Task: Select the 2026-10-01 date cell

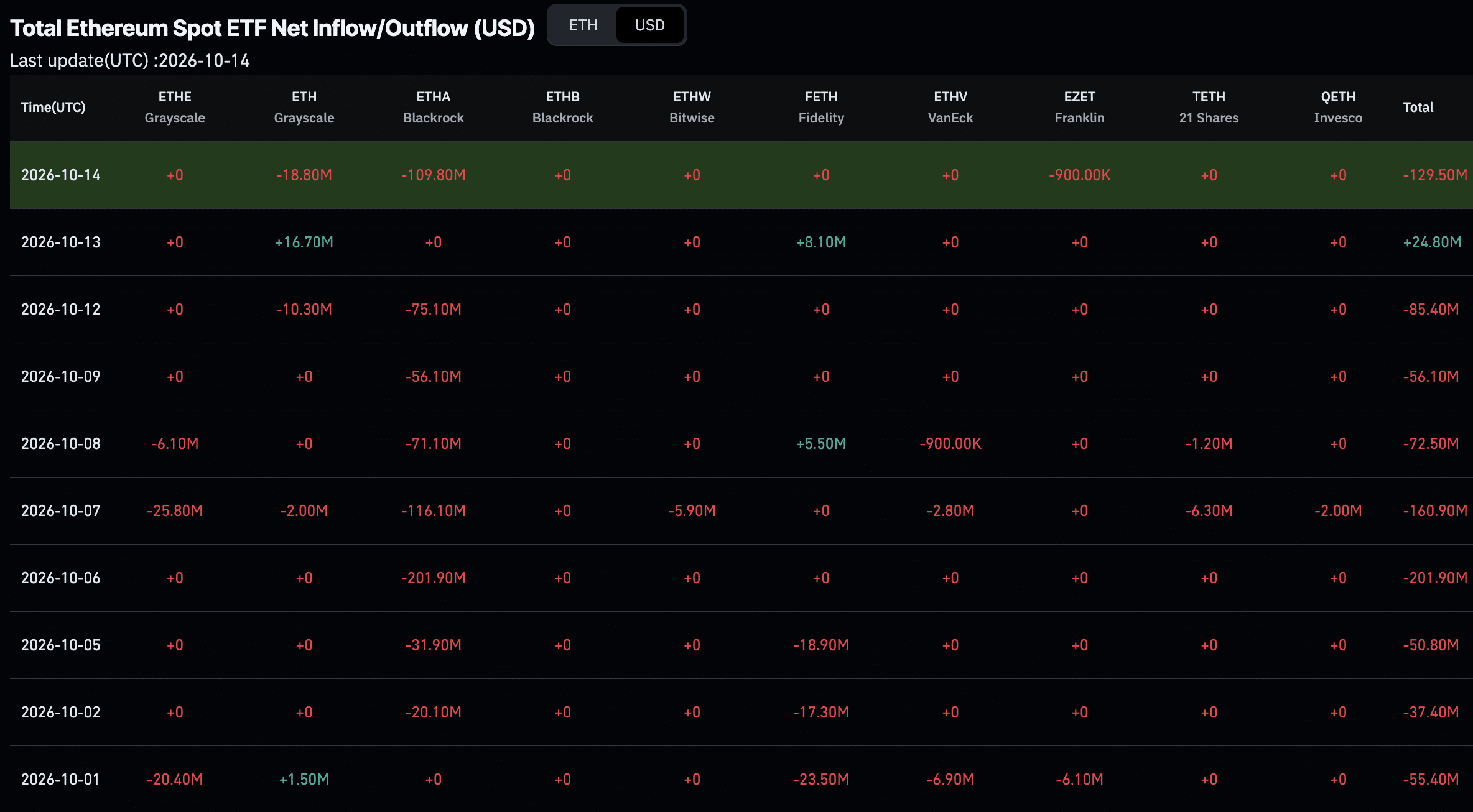Action: coord(61,780)
